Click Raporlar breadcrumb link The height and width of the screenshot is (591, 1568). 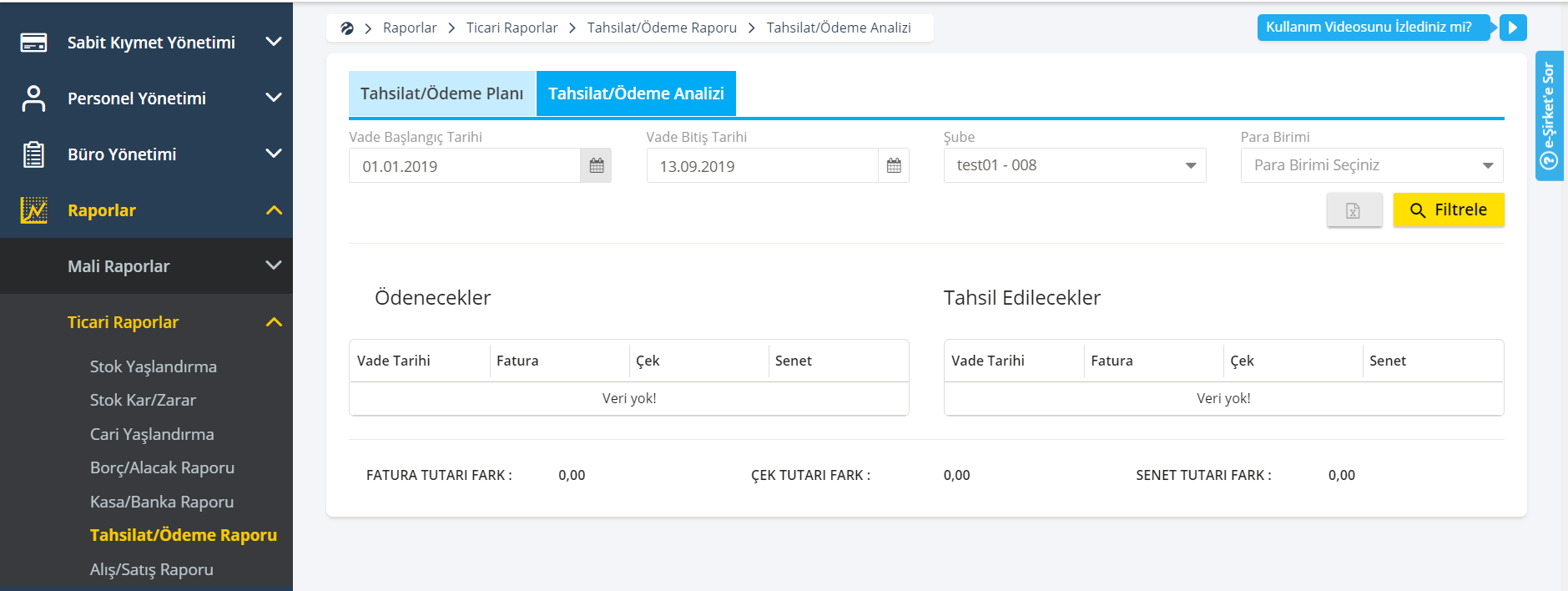click(410, 28)
